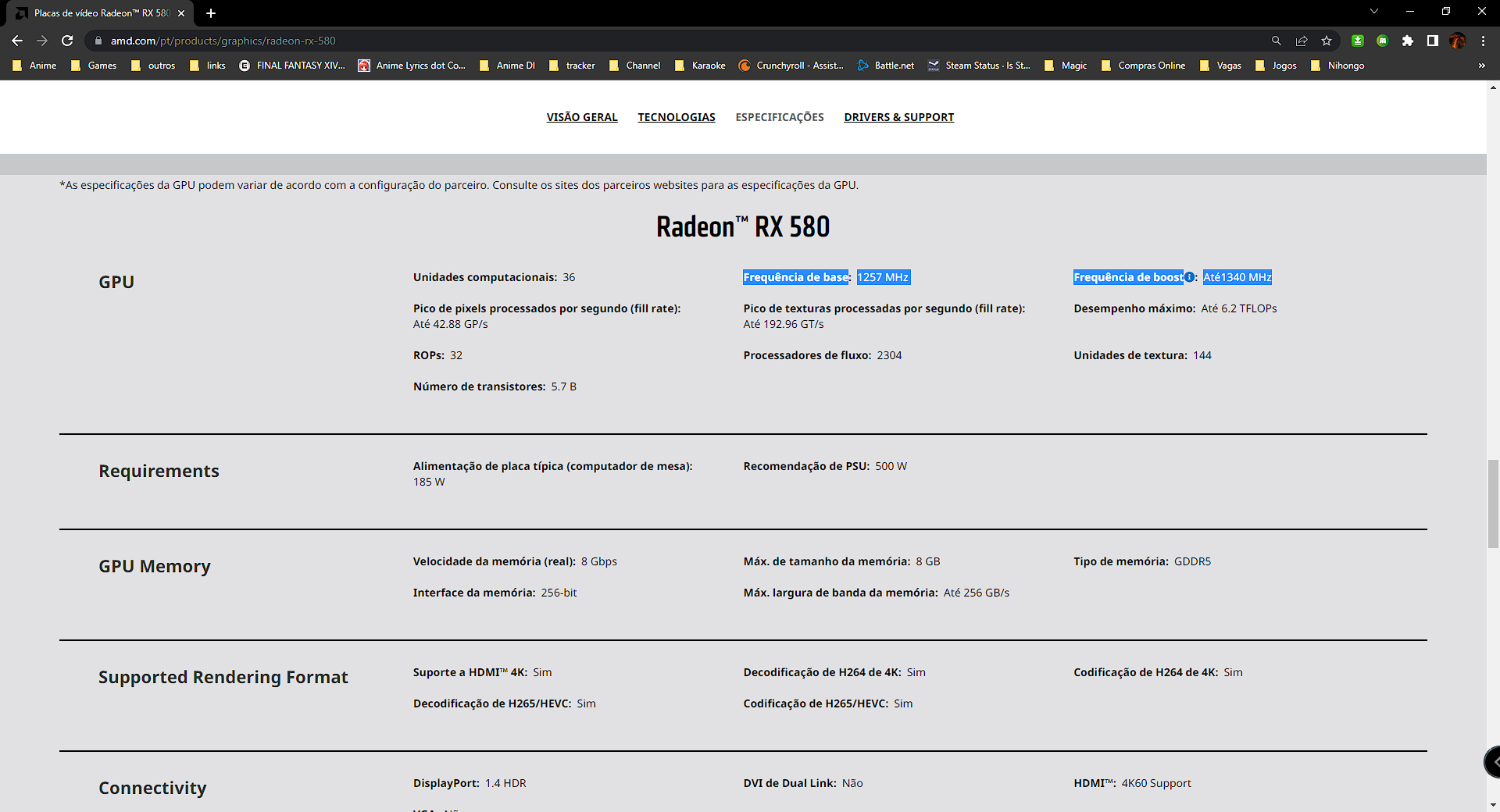Click the Recomendação de PSU: 500 W spec
Screen dimensions: 1500x812
pos(825,466)
